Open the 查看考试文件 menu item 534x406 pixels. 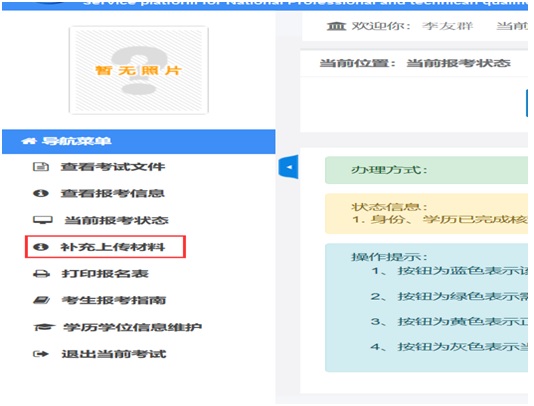(113, 167)
